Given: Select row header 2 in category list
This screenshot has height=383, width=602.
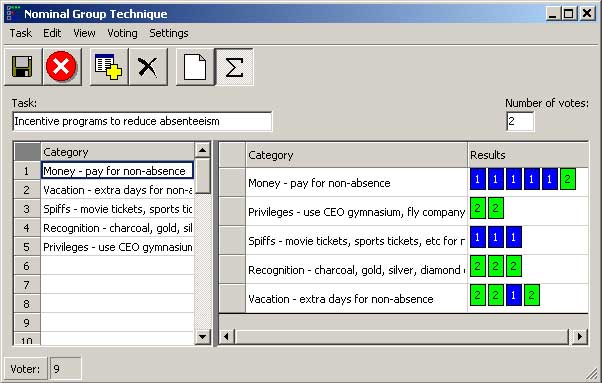Looking at the screenshot, I should coord(27,190).
